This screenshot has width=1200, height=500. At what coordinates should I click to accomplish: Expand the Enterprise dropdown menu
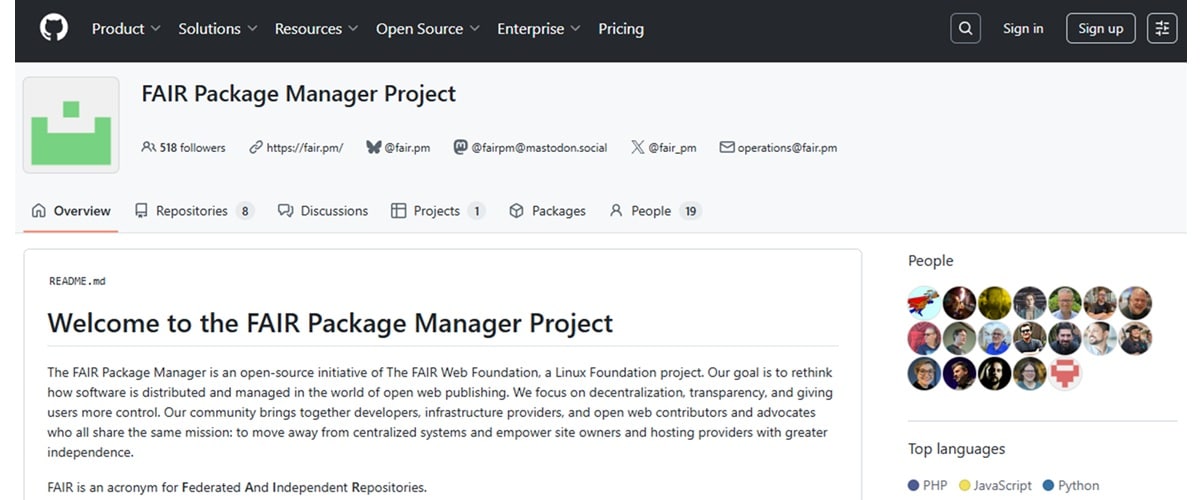click(x=539, y=29)
